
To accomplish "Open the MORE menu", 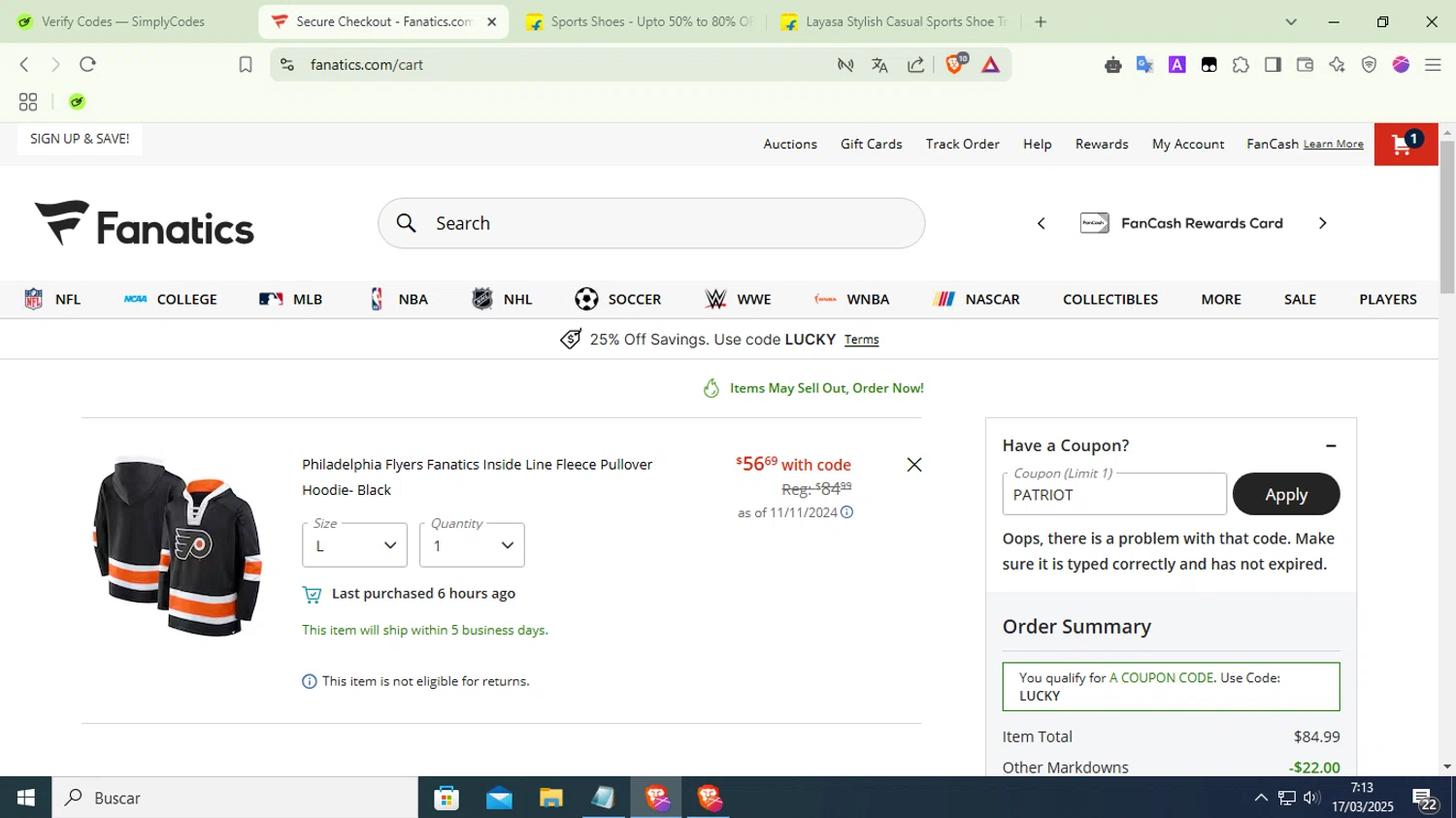I will [x=1221, y=299].
